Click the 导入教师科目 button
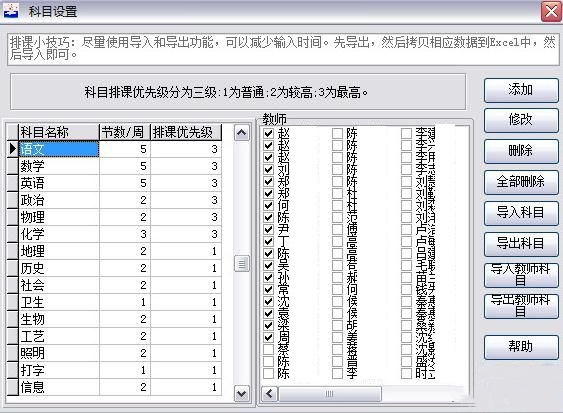The image size is (563, 413). point(521,274)
